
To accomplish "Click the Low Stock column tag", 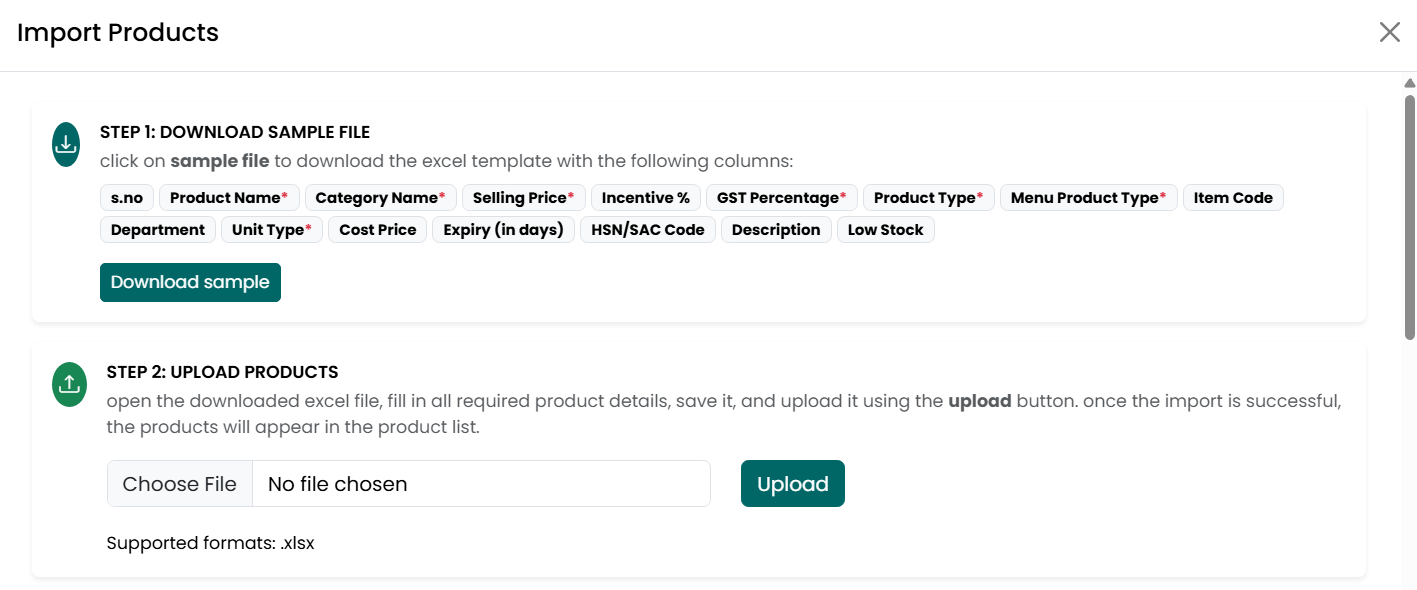I will click(886, 230).
